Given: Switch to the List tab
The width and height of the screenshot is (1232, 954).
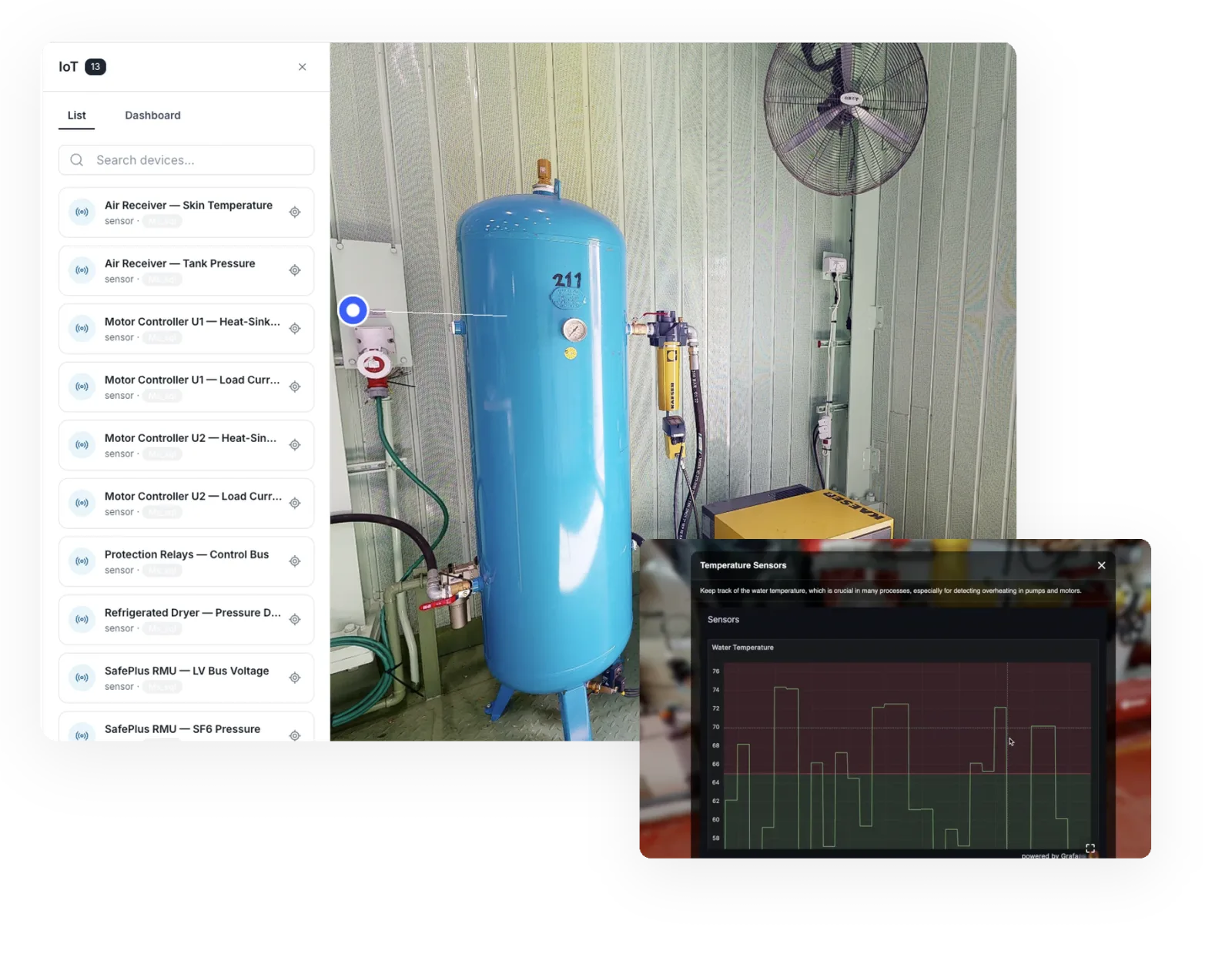Looking at the screenshot, I should [x=77, y=115].
